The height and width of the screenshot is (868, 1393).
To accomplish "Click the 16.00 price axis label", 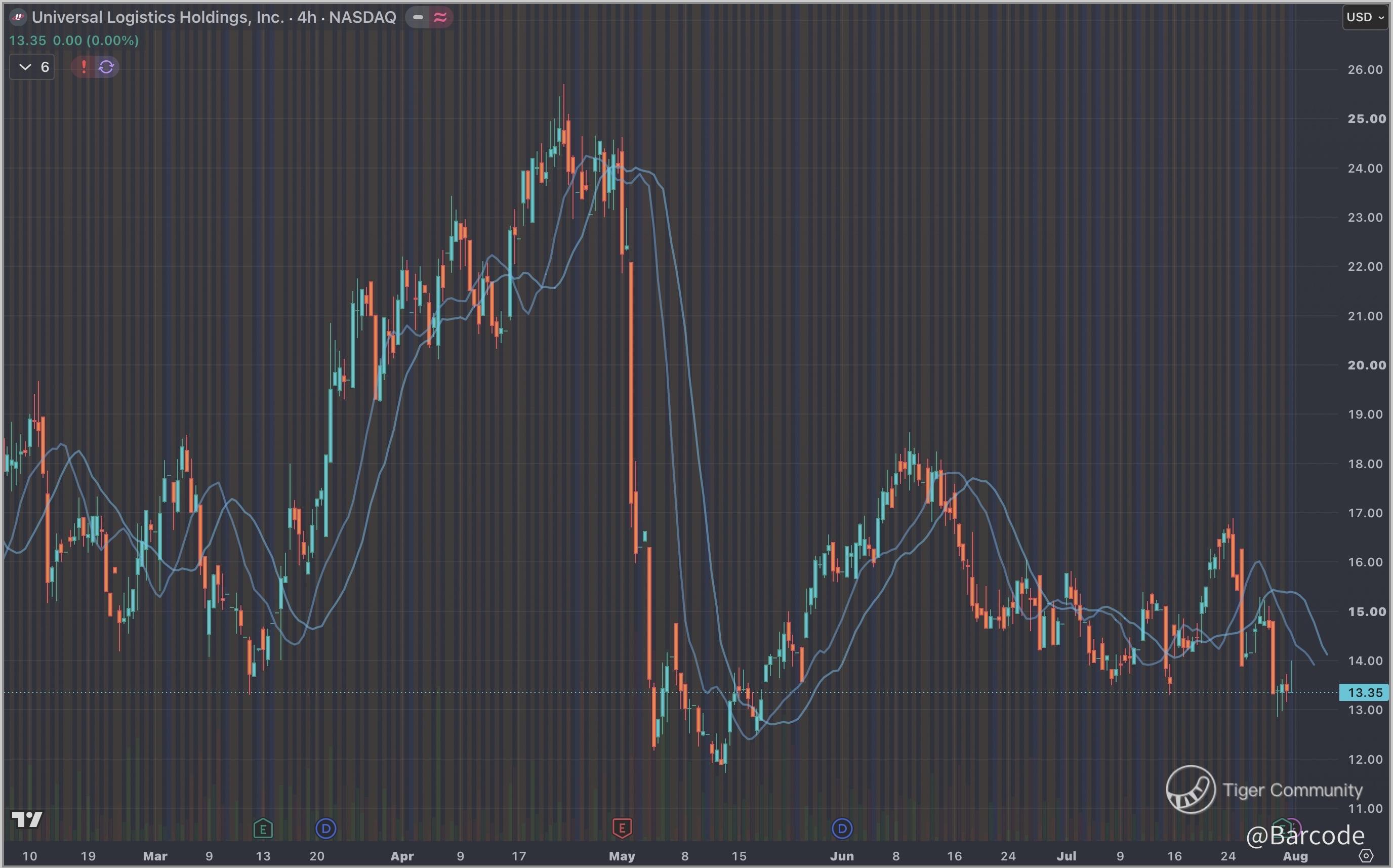I will (x=1365, y=562).
